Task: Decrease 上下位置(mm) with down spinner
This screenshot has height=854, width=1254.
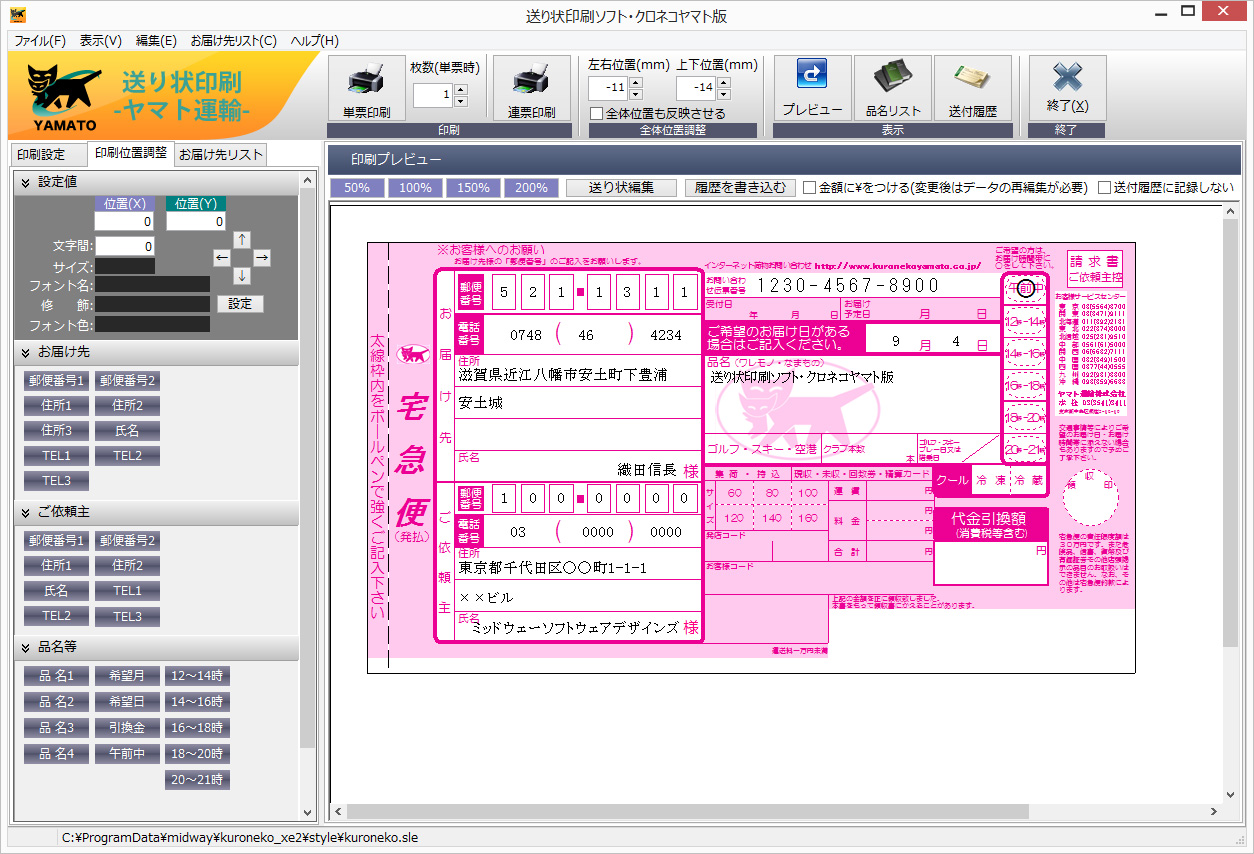Action: [x=724, y=93]
